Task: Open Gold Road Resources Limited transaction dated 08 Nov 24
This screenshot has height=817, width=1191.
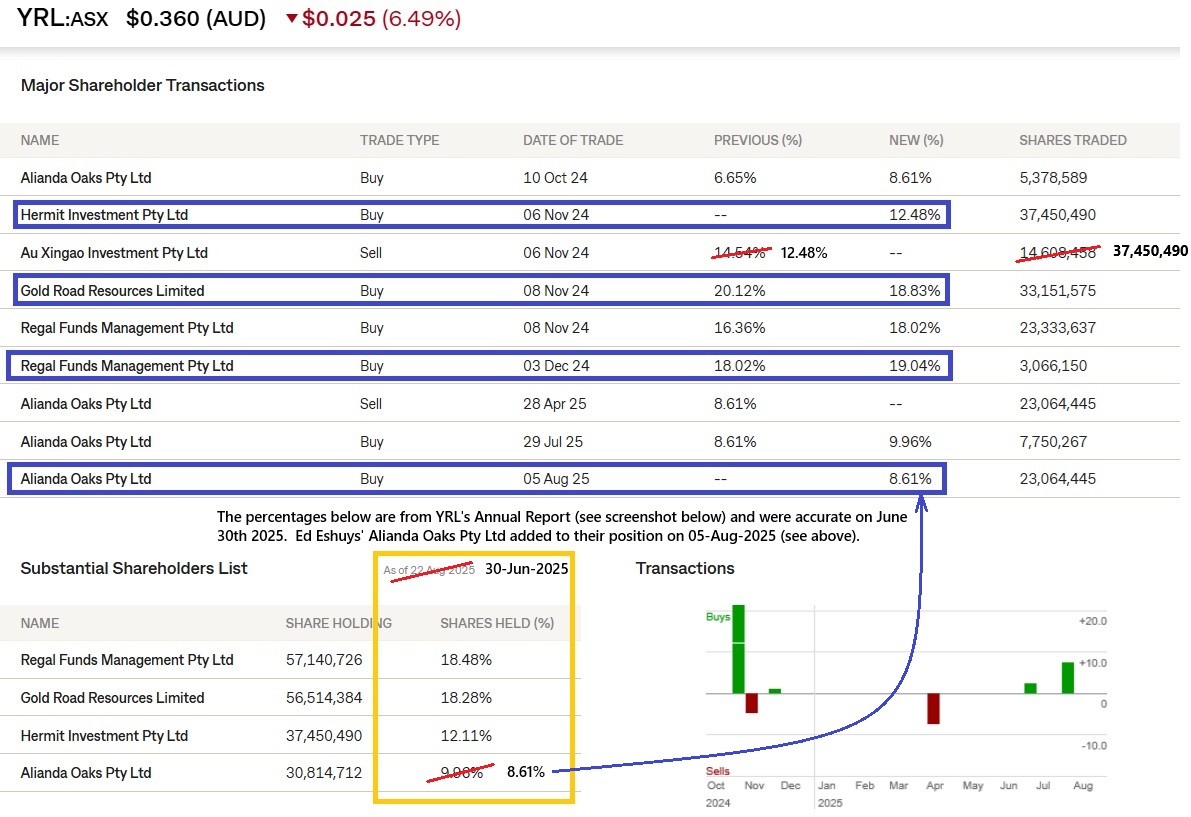Action: (112, 291)
